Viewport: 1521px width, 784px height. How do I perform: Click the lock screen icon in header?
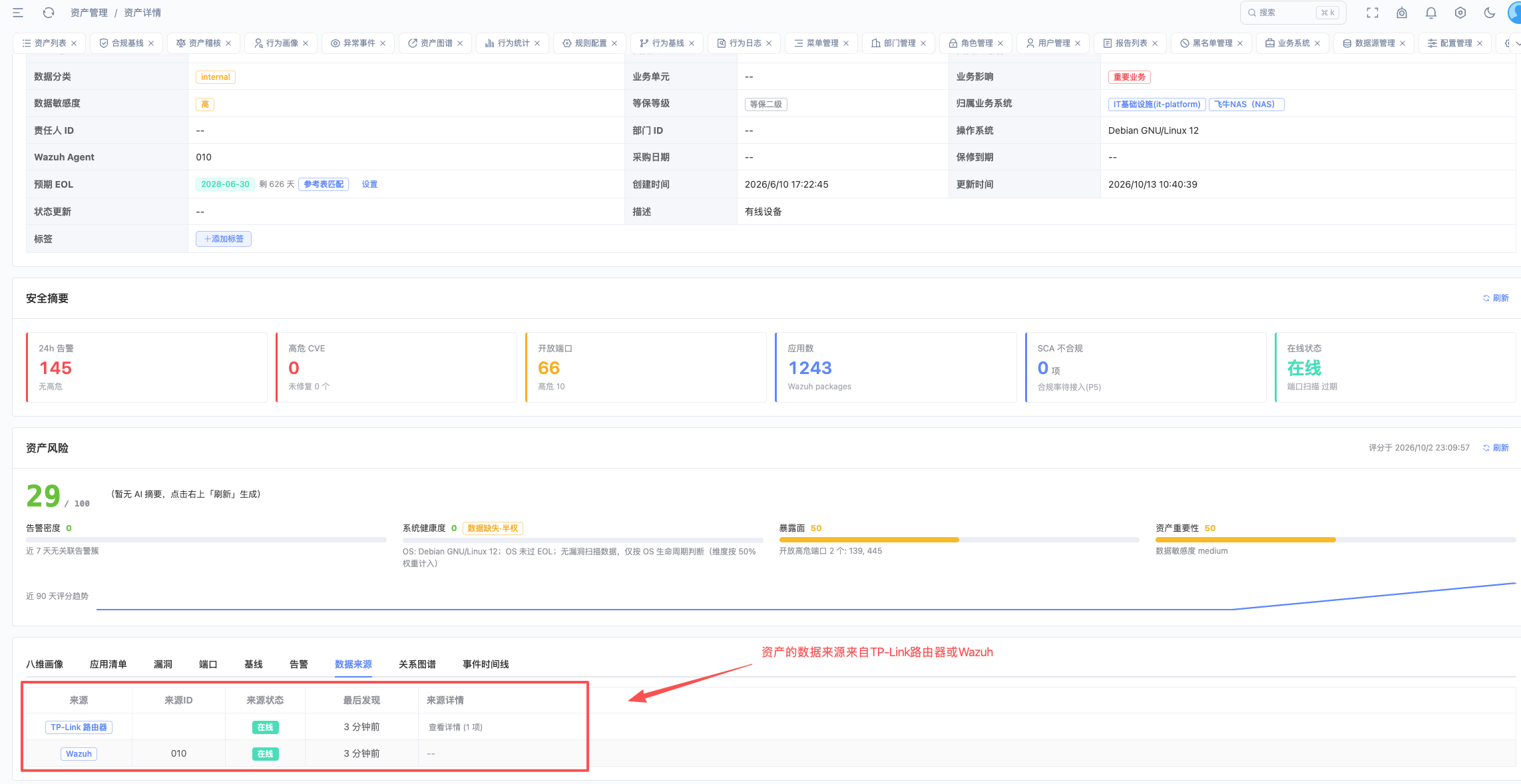[x=1402, y=13]
